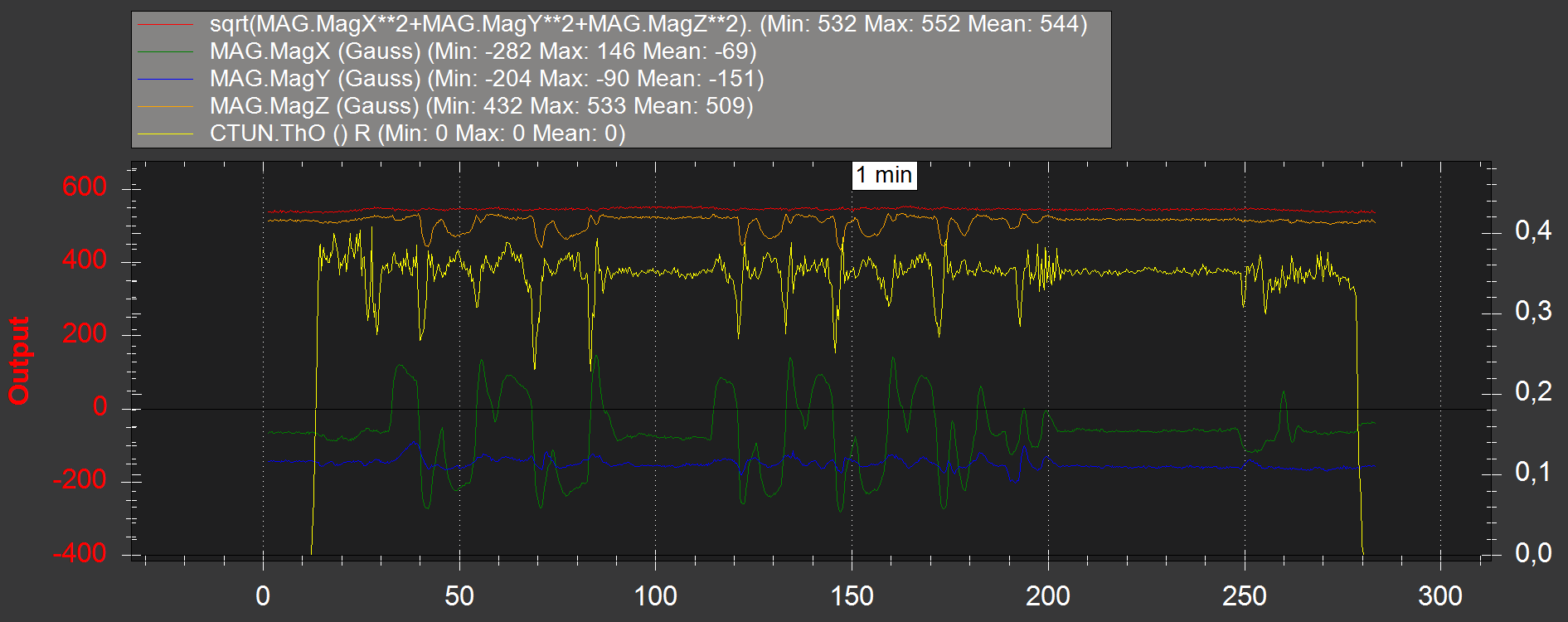1568x622 pixels.
Task: Click the -400 value on left axis
Action: click(x=80, y=552)
